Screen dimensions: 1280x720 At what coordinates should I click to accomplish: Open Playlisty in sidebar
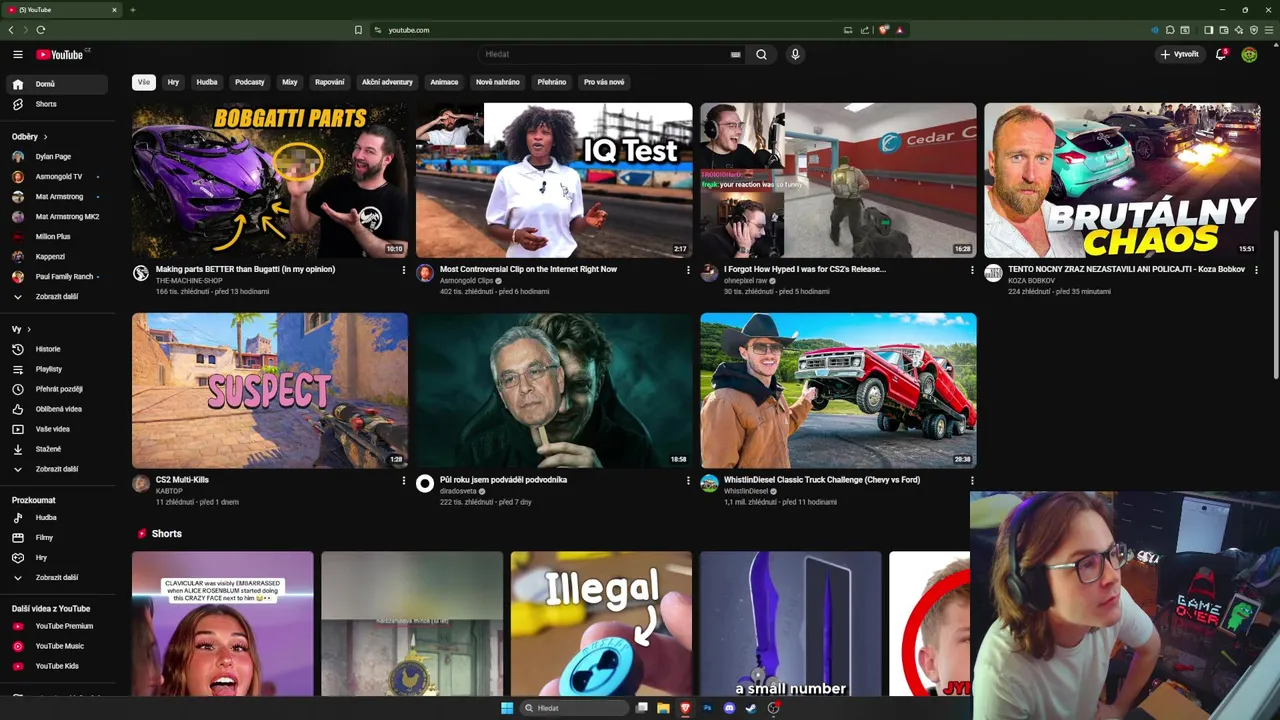(56, 369)
